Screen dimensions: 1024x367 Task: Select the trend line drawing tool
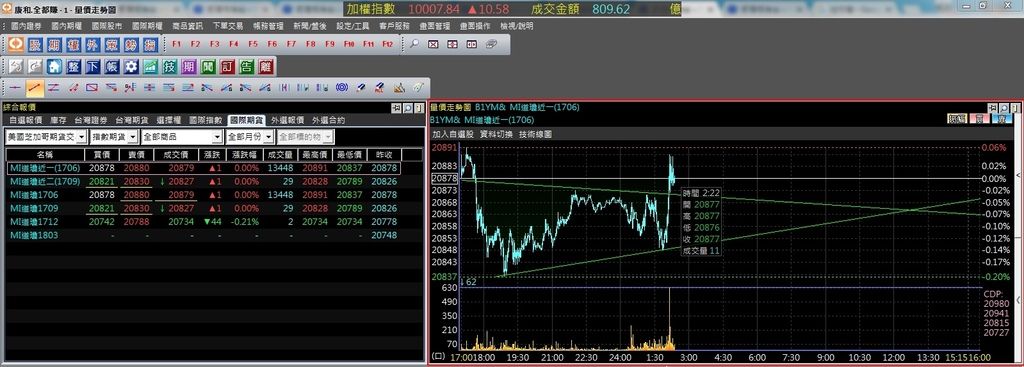(35, 87)
